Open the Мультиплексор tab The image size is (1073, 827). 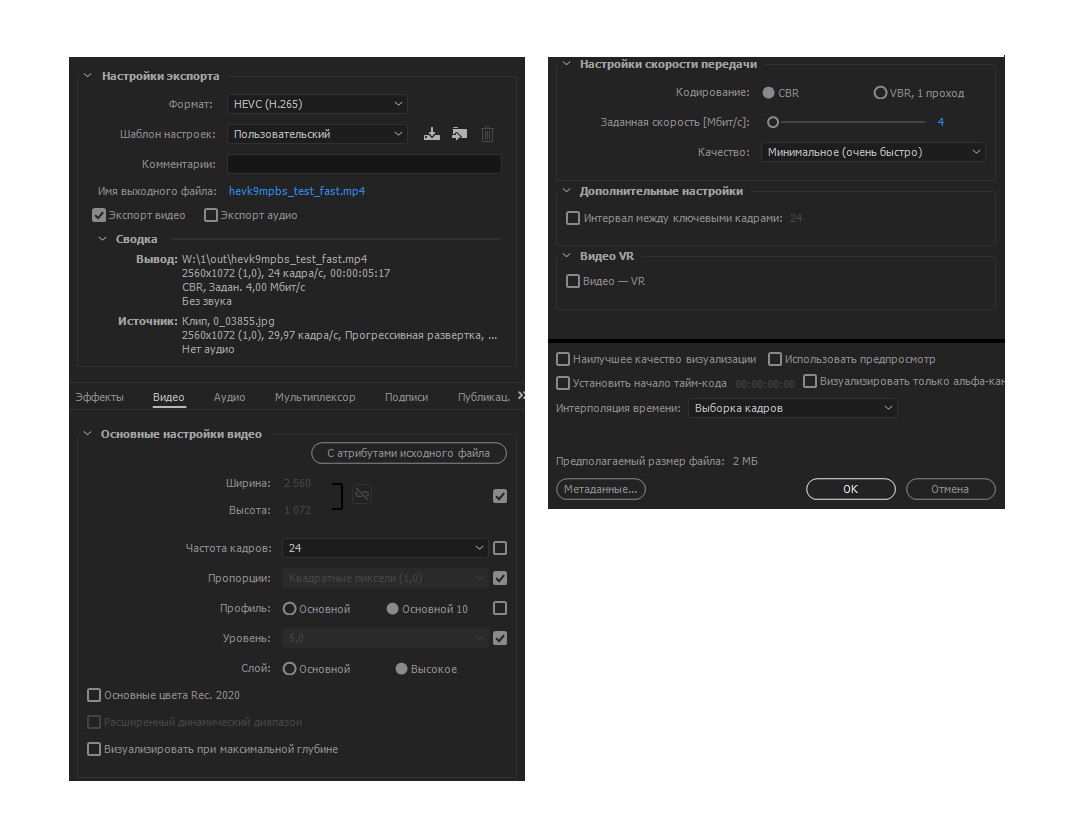coord(315,397)
